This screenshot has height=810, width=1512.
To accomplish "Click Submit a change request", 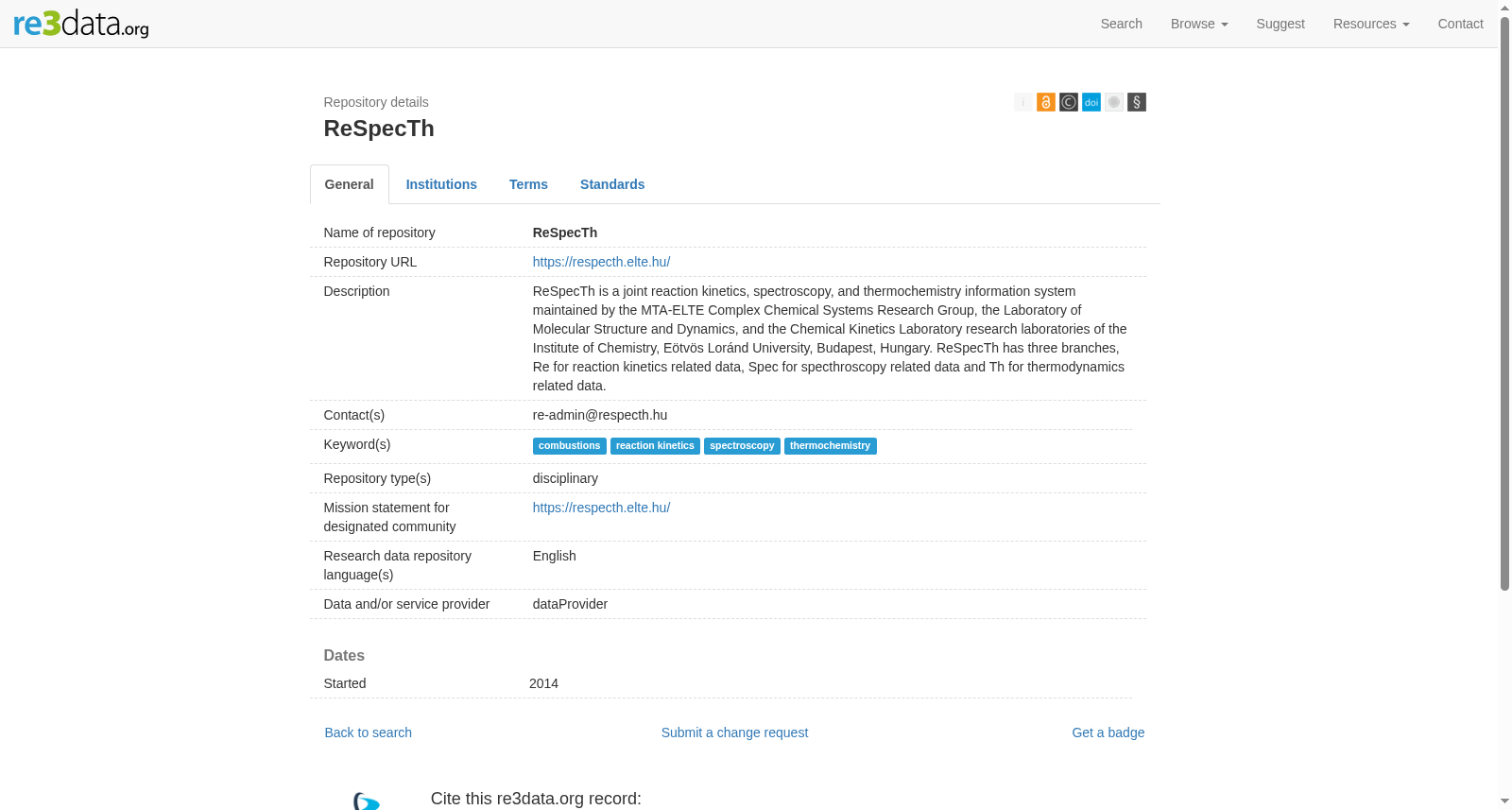I will pyautogui.click(x=734, y=732).
